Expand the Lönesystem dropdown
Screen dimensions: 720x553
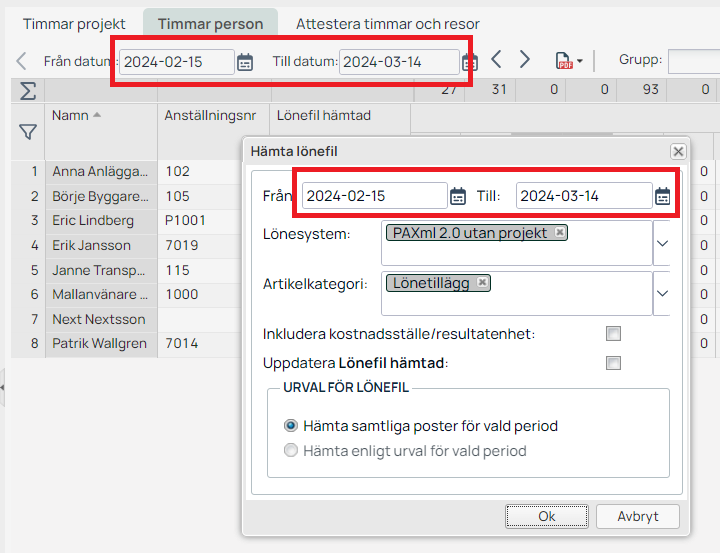click(x=662, y=243)
